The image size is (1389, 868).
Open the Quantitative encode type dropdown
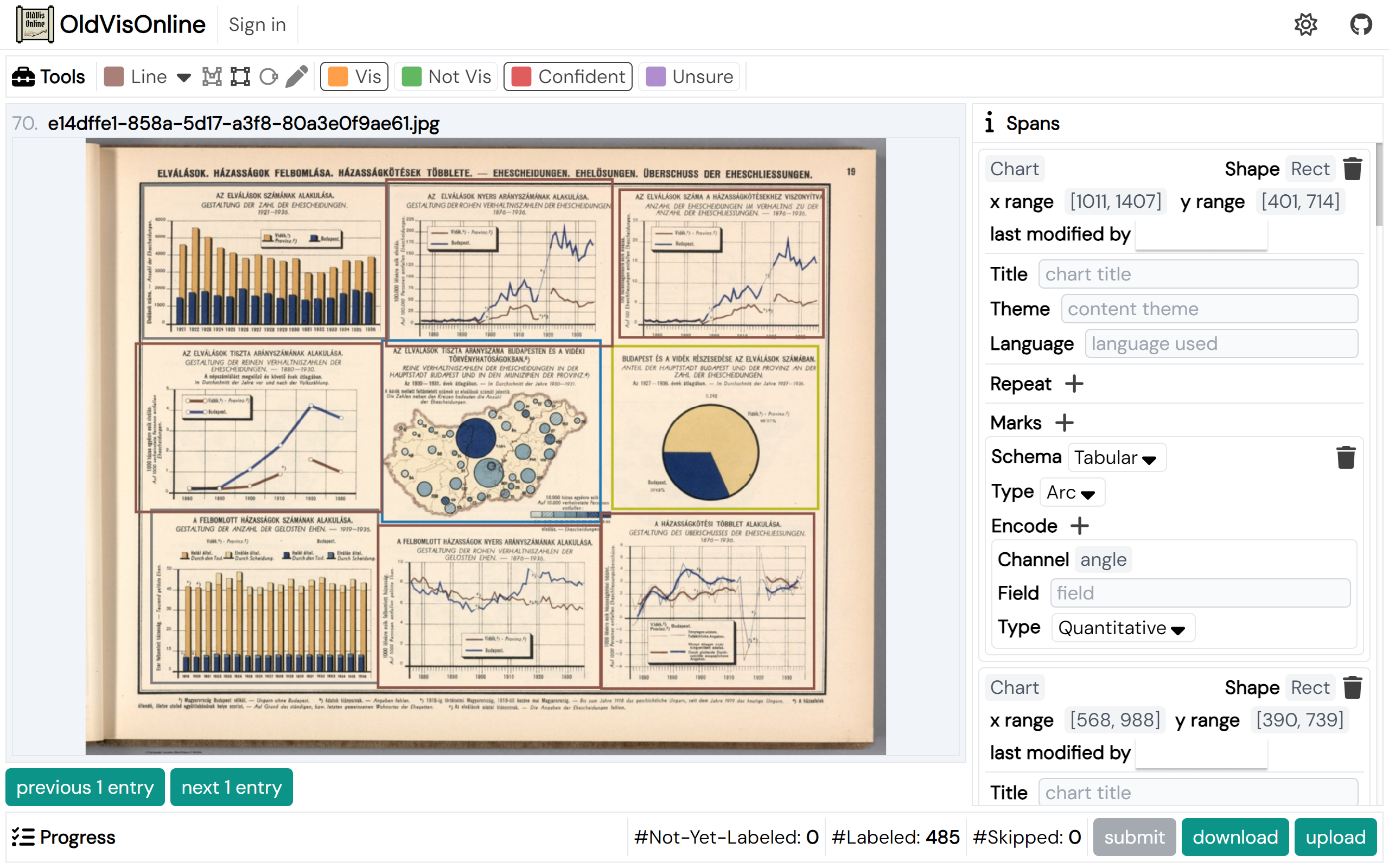(x=1122, y=628)
